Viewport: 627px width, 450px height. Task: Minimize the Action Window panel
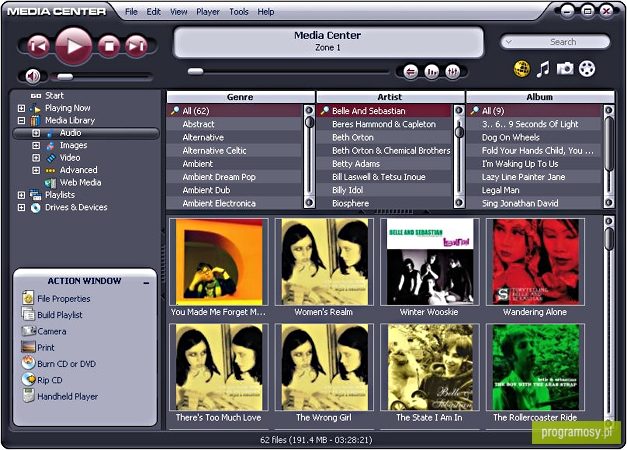(146, 282)
